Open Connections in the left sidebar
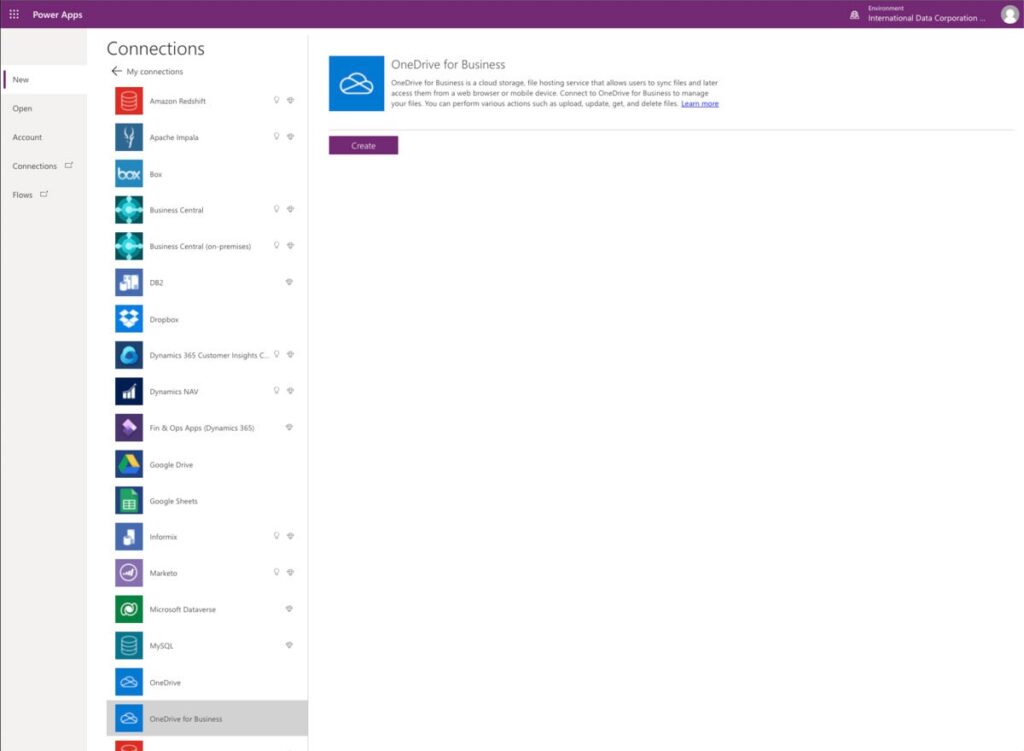1024x751 pixels. [35, 166]
